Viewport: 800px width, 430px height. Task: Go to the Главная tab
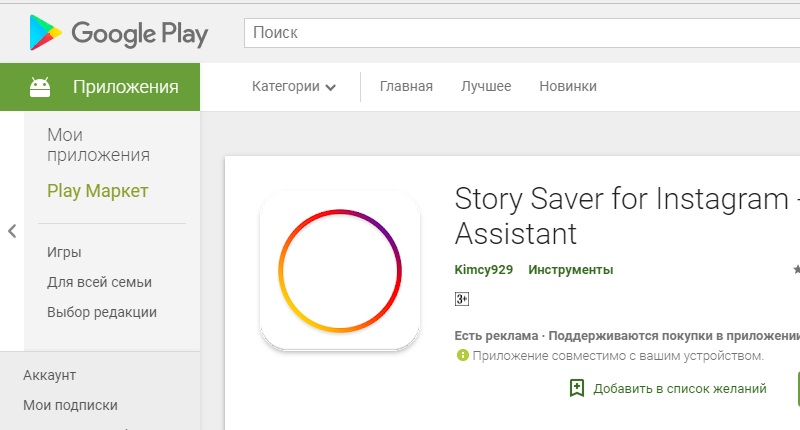[406, 87]
